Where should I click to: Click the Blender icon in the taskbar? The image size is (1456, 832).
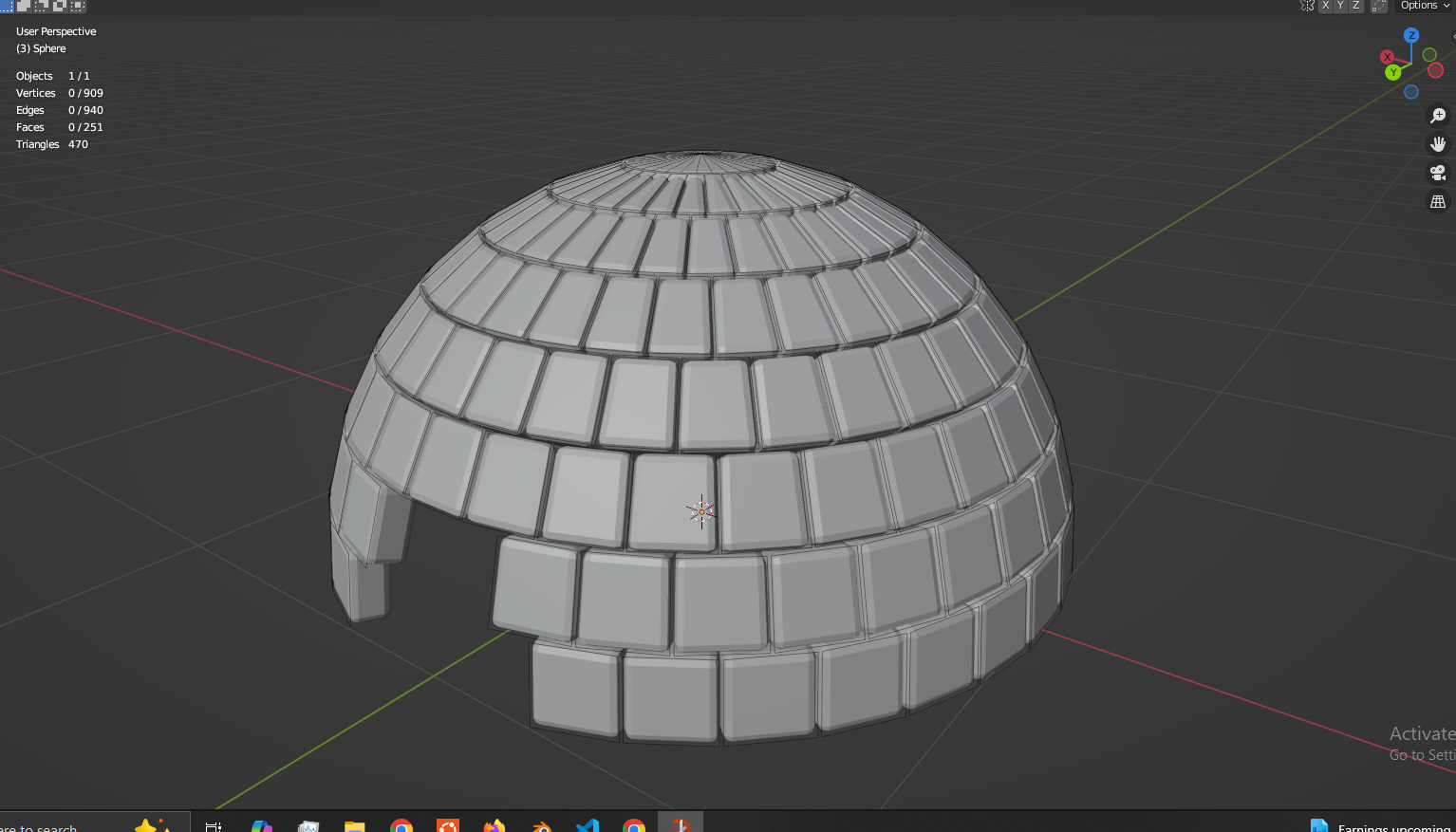coord(541,825)
